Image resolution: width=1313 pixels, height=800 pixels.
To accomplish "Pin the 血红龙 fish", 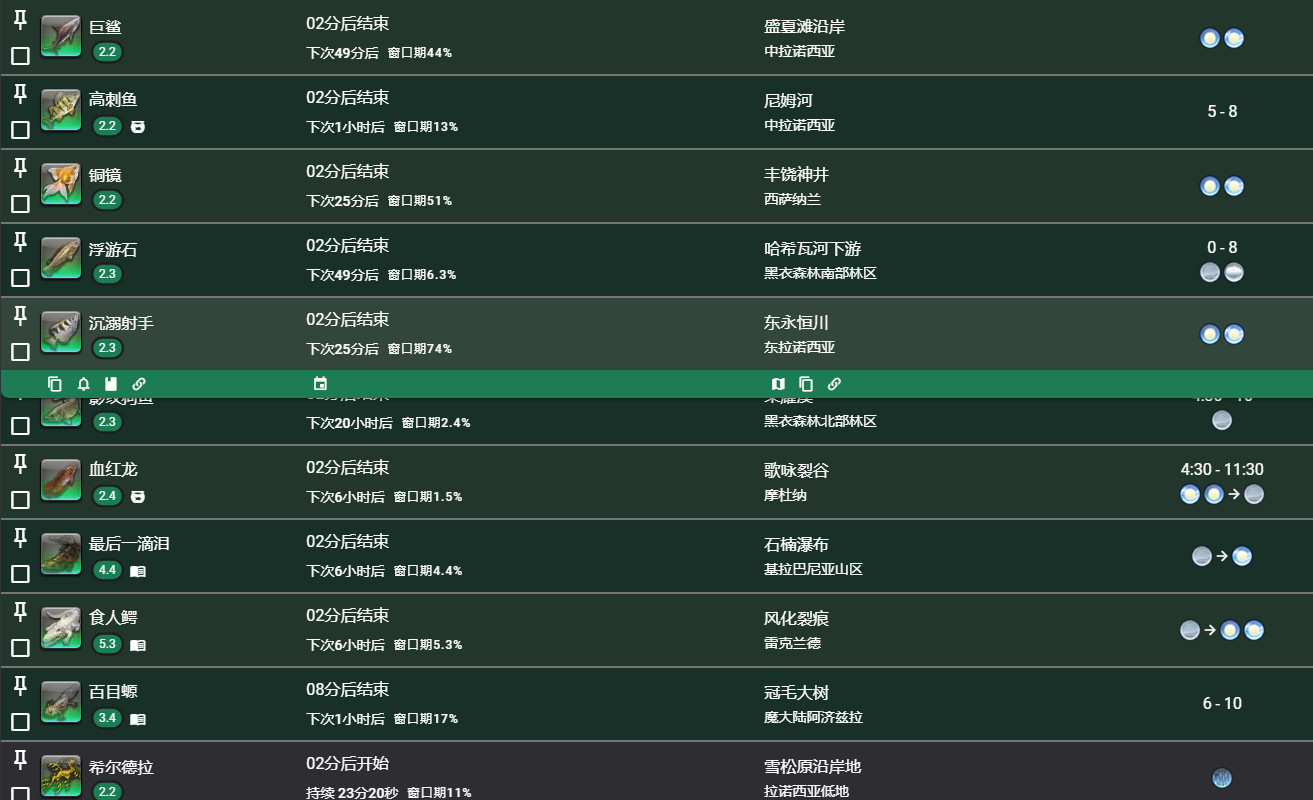I will click(20, 464).
